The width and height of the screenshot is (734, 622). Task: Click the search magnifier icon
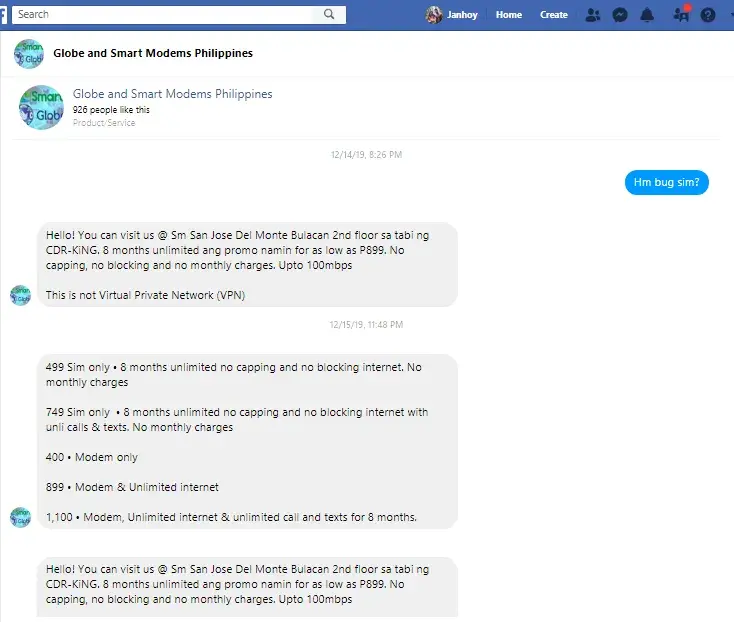(329, 14)
